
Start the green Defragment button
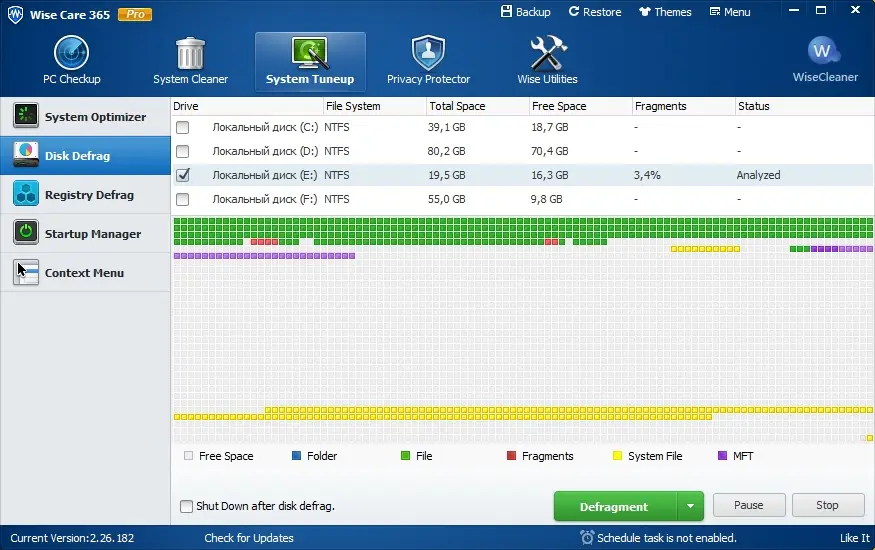[615, 506]
